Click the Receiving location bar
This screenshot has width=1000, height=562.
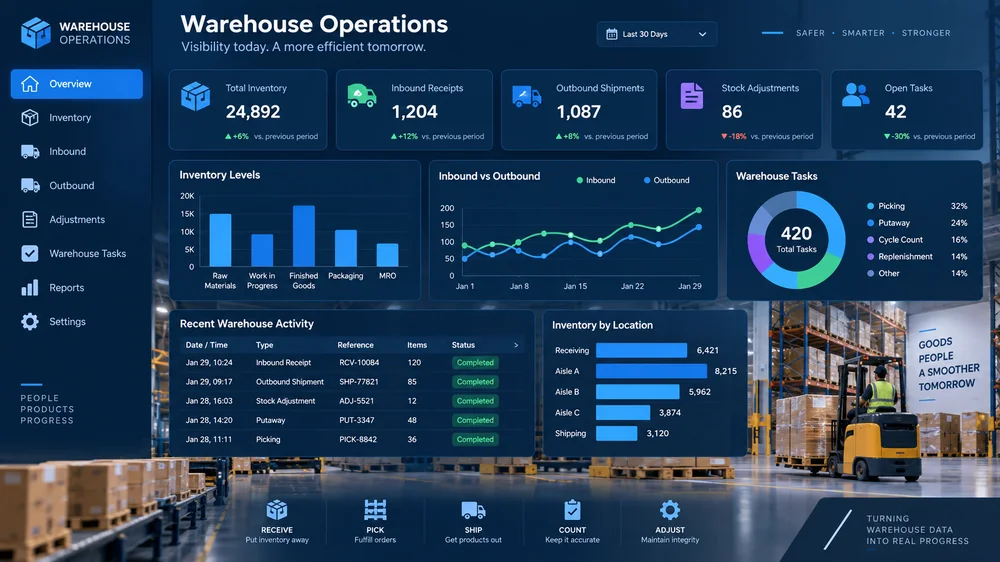click(642, 350)
